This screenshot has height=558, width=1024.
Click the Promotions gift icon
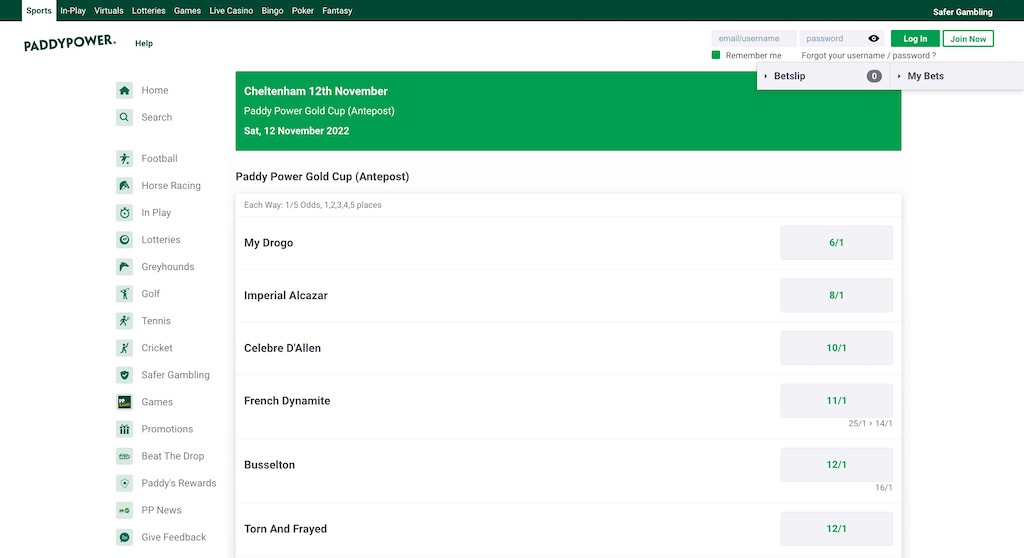tap(124, 429)
